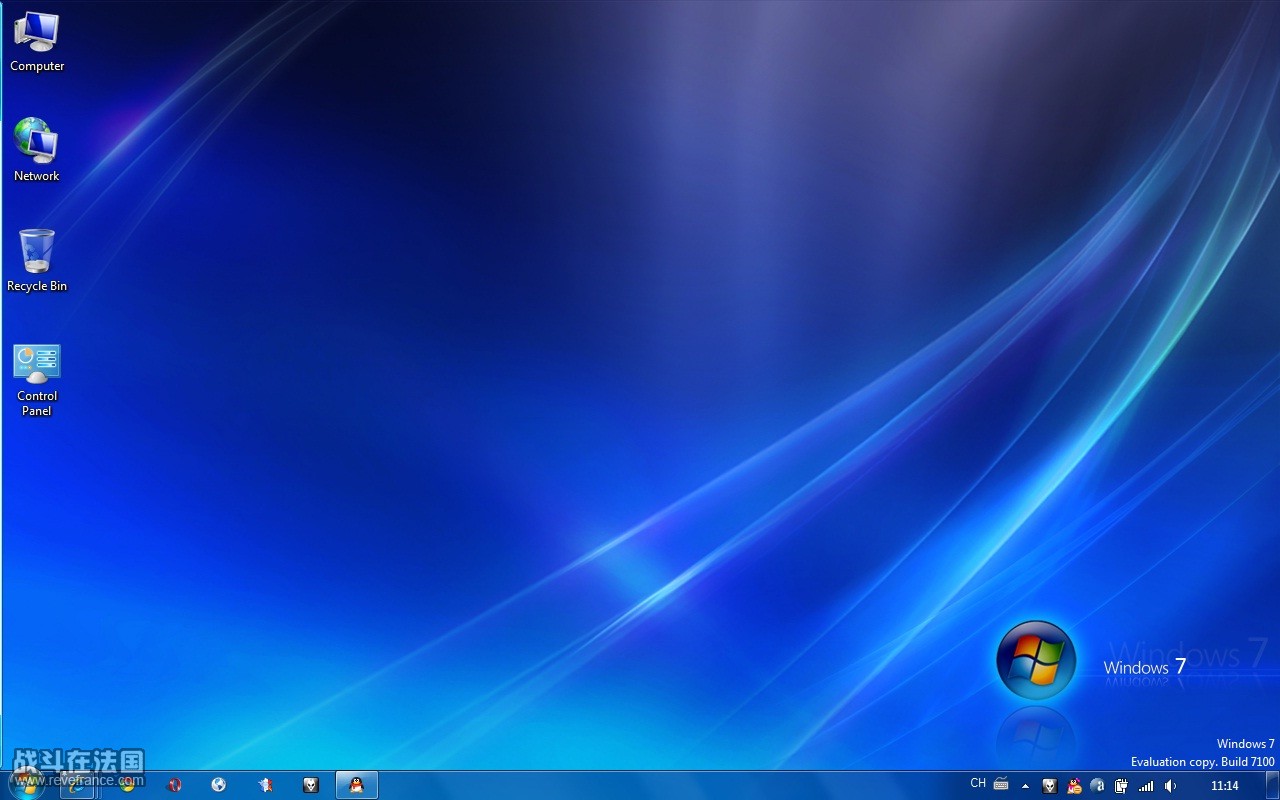The height and width of the screenshot is (800, 1280).
Task: Select the Network desktop icon
Action: (x=37, y=150)
